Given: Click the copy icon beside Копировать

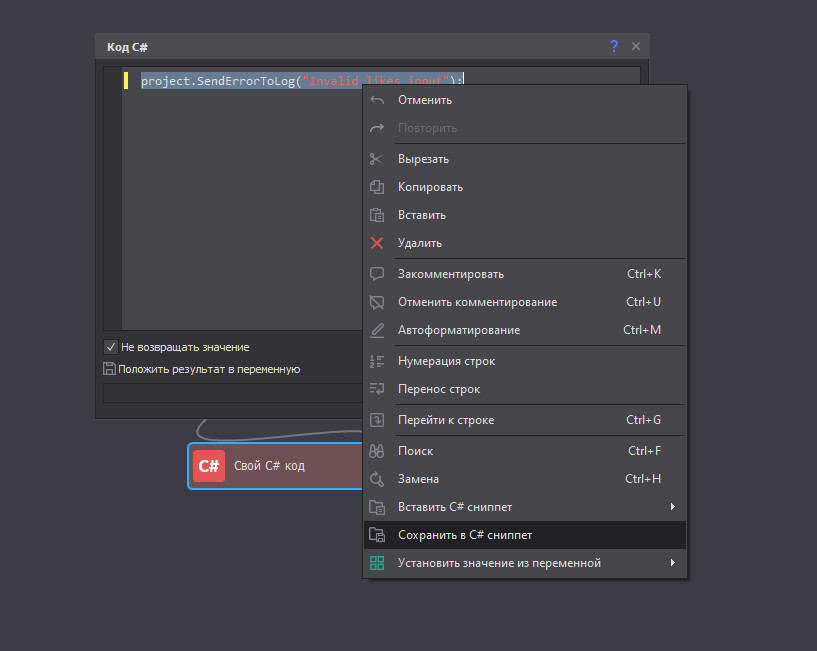Looking at the screenshot, I should coord(377,187).
